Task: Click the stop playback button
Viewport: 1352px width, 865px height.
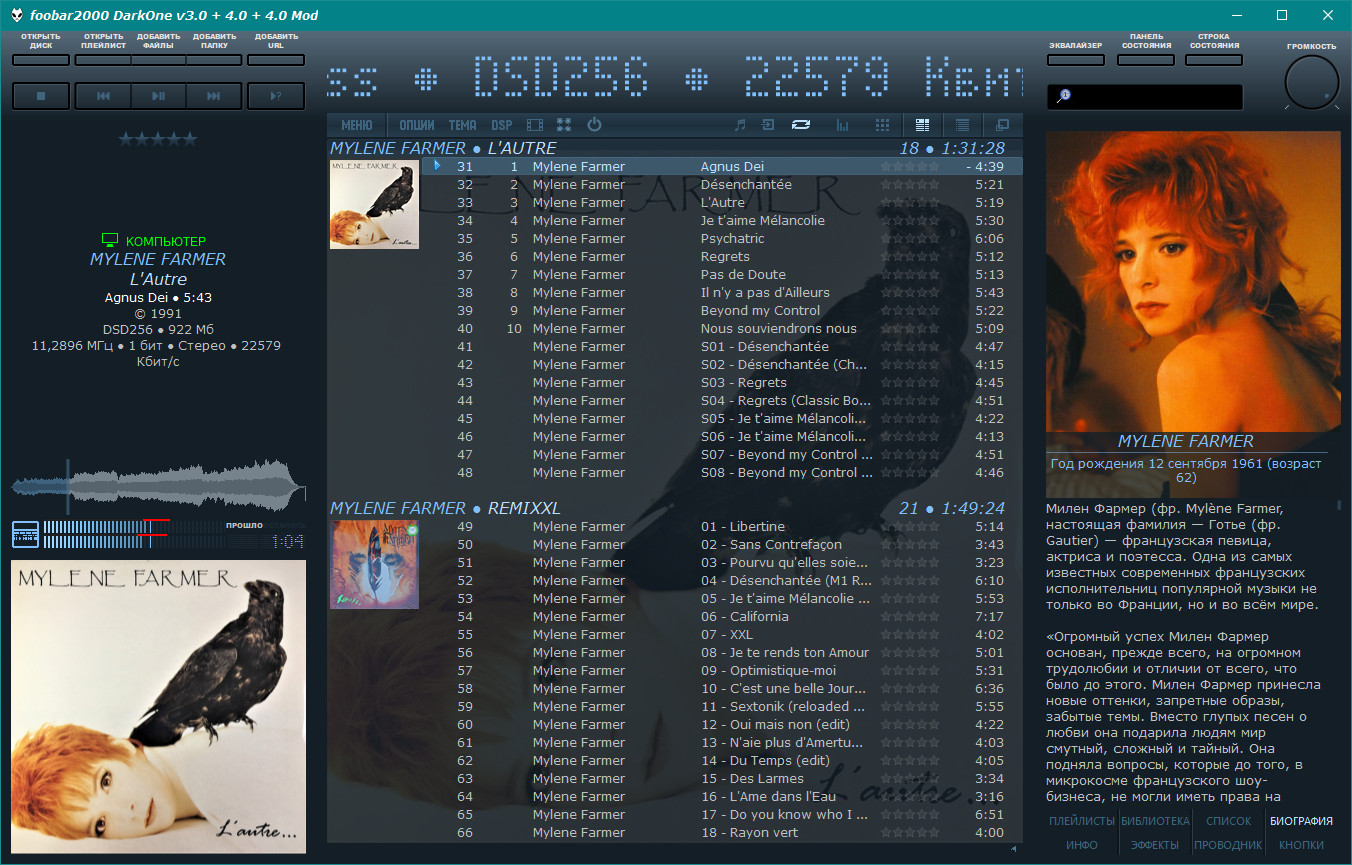Action: click(x=41, y=96)
